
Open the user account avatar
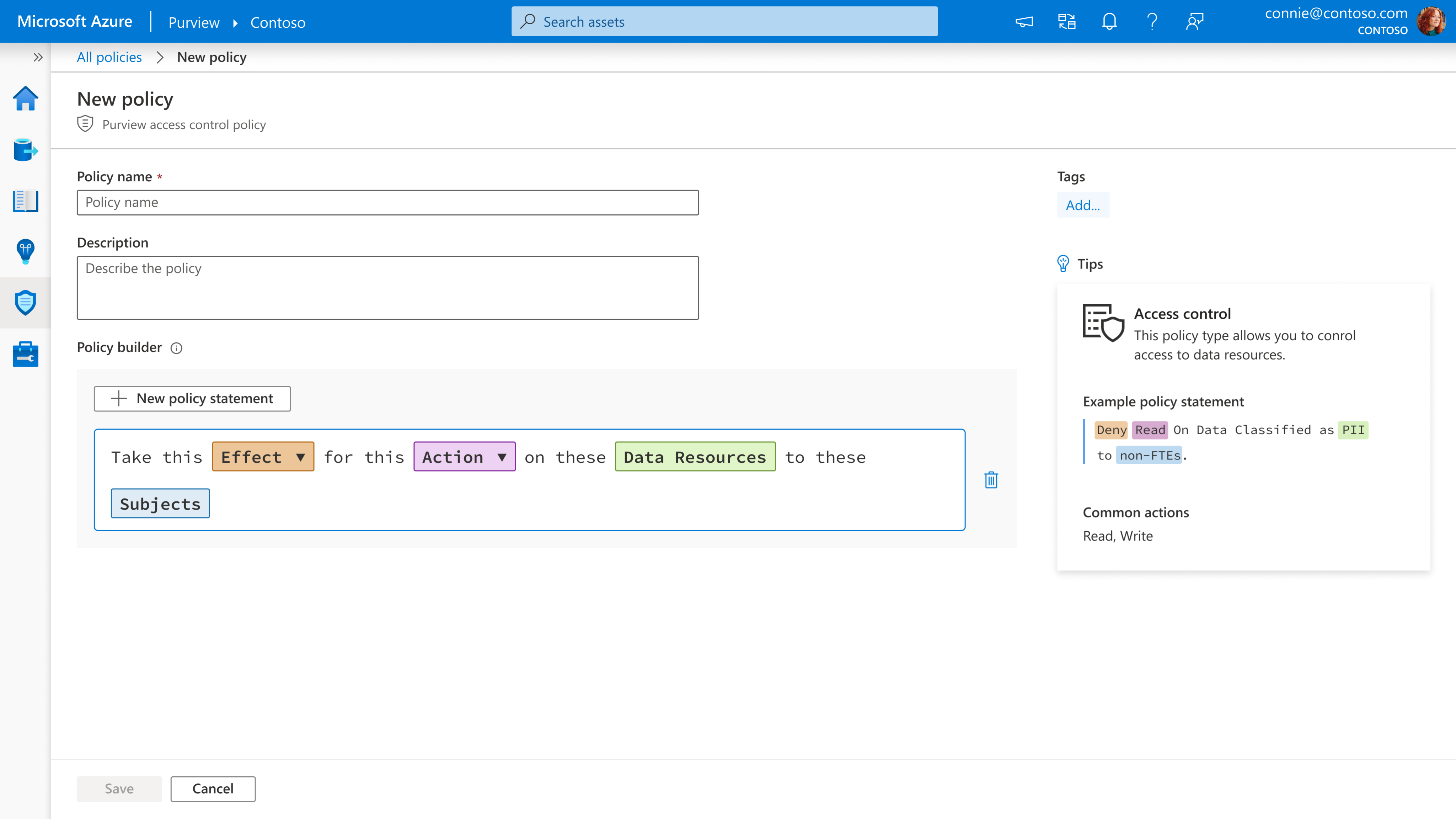tap(1431, 21)
